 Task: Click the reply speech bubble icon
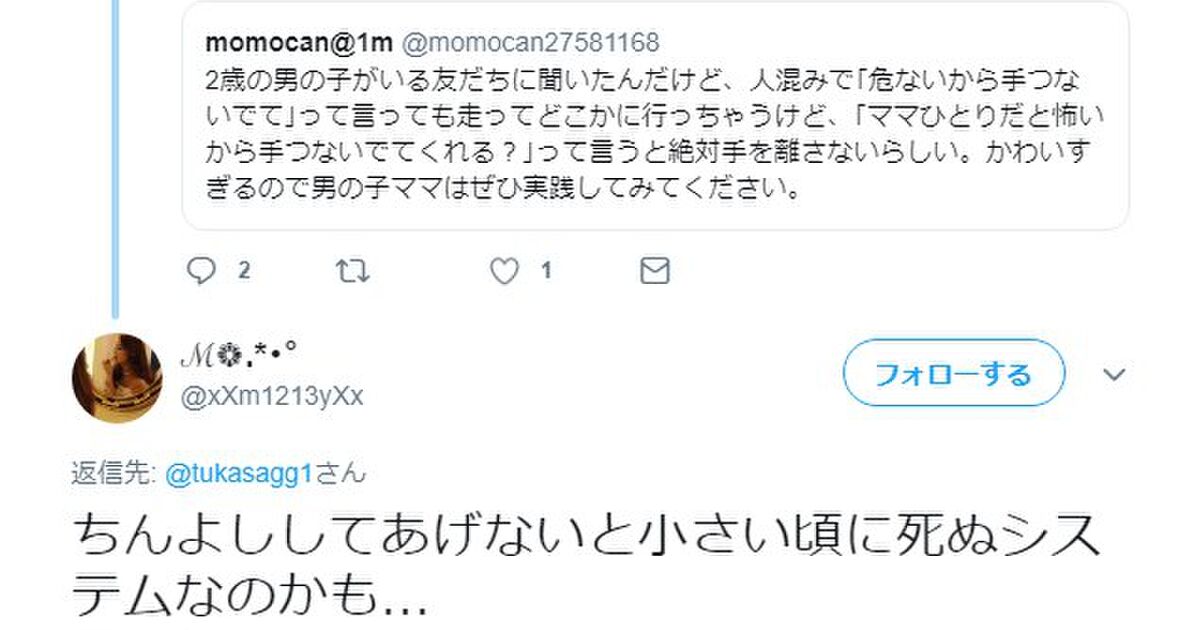[x=202, y=270]
